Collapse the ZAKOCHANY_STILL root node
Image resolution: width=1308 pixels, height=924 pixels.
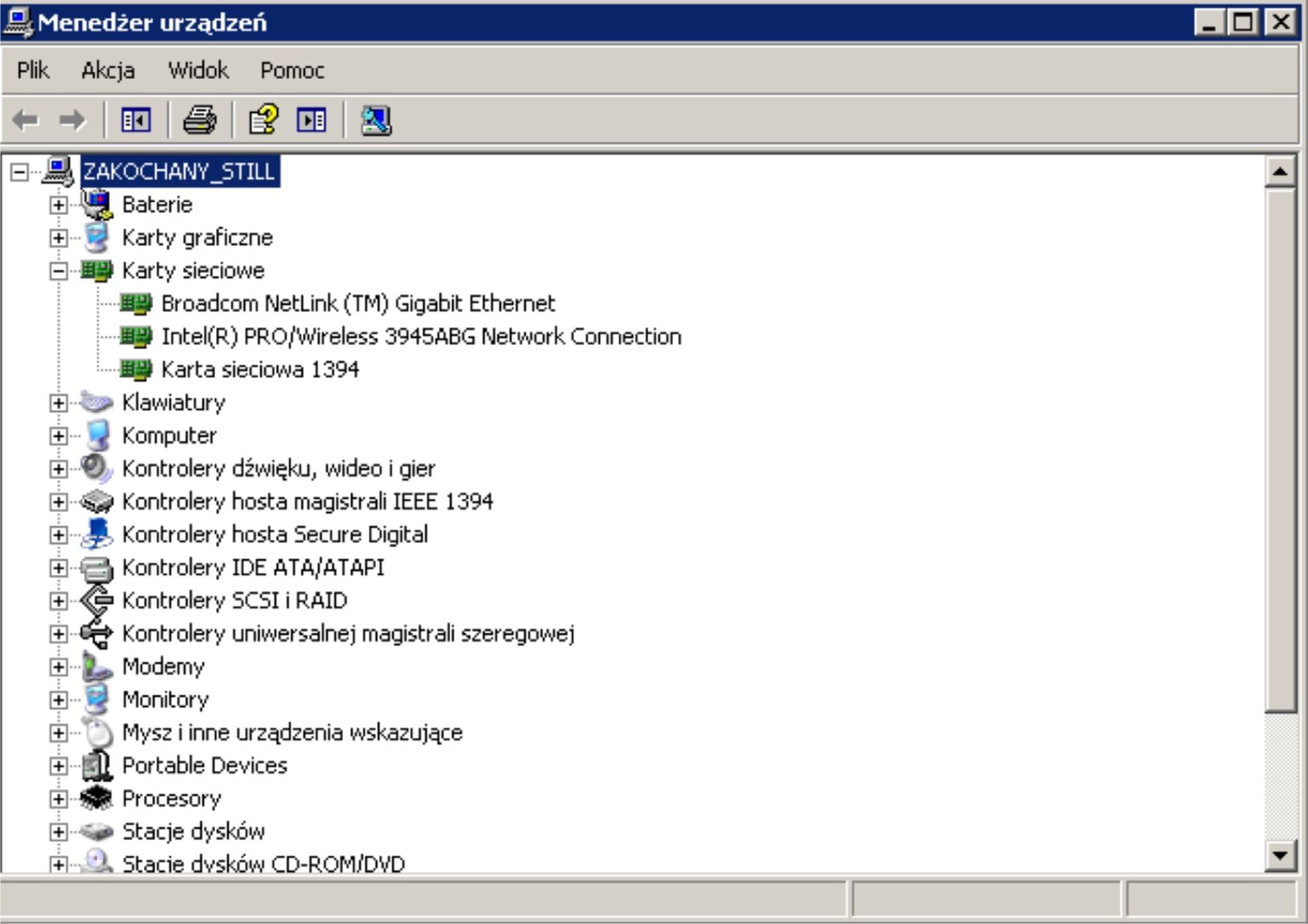[x=19, y=172]
